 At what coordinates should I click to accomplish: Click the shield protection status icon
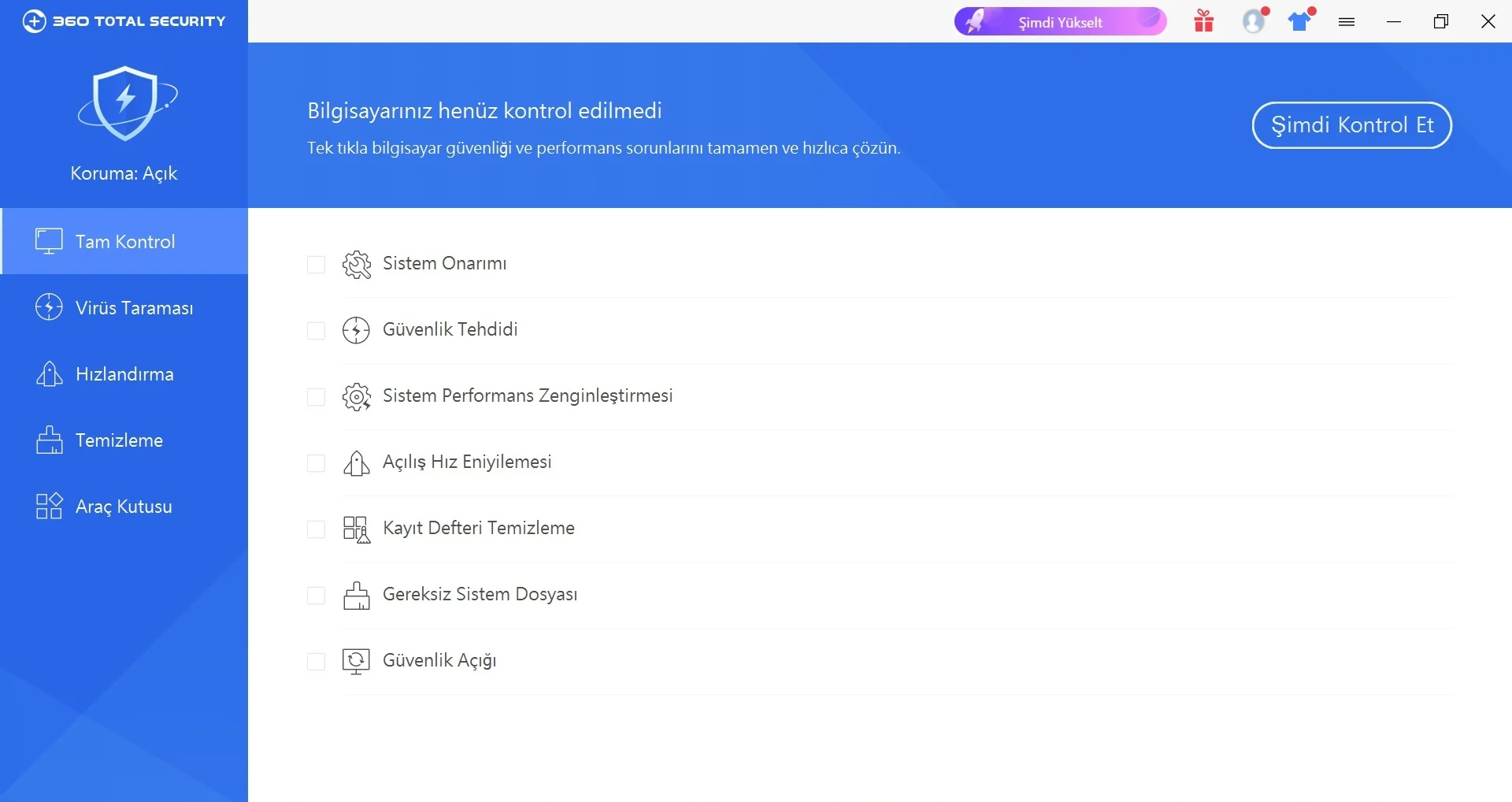point(126,103)
